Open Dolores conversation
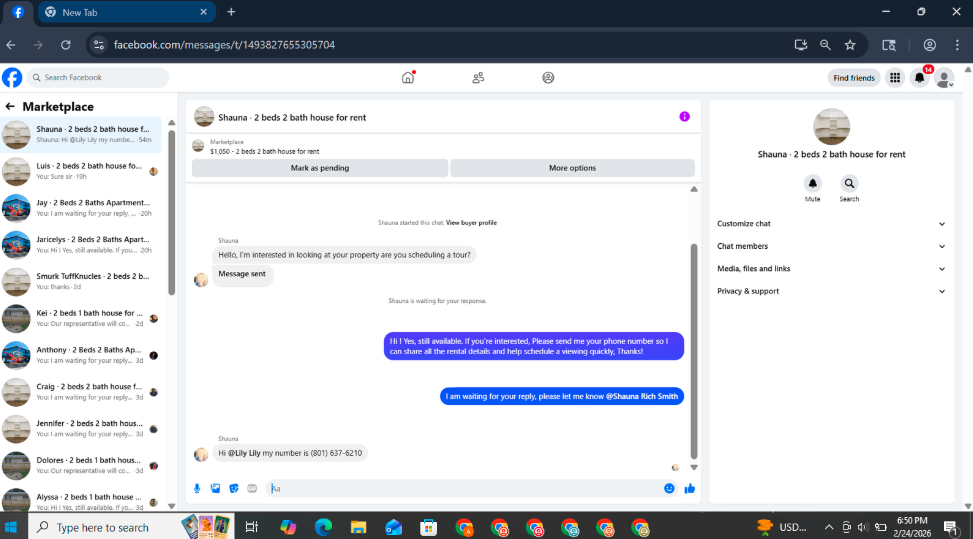 [81, 466]
